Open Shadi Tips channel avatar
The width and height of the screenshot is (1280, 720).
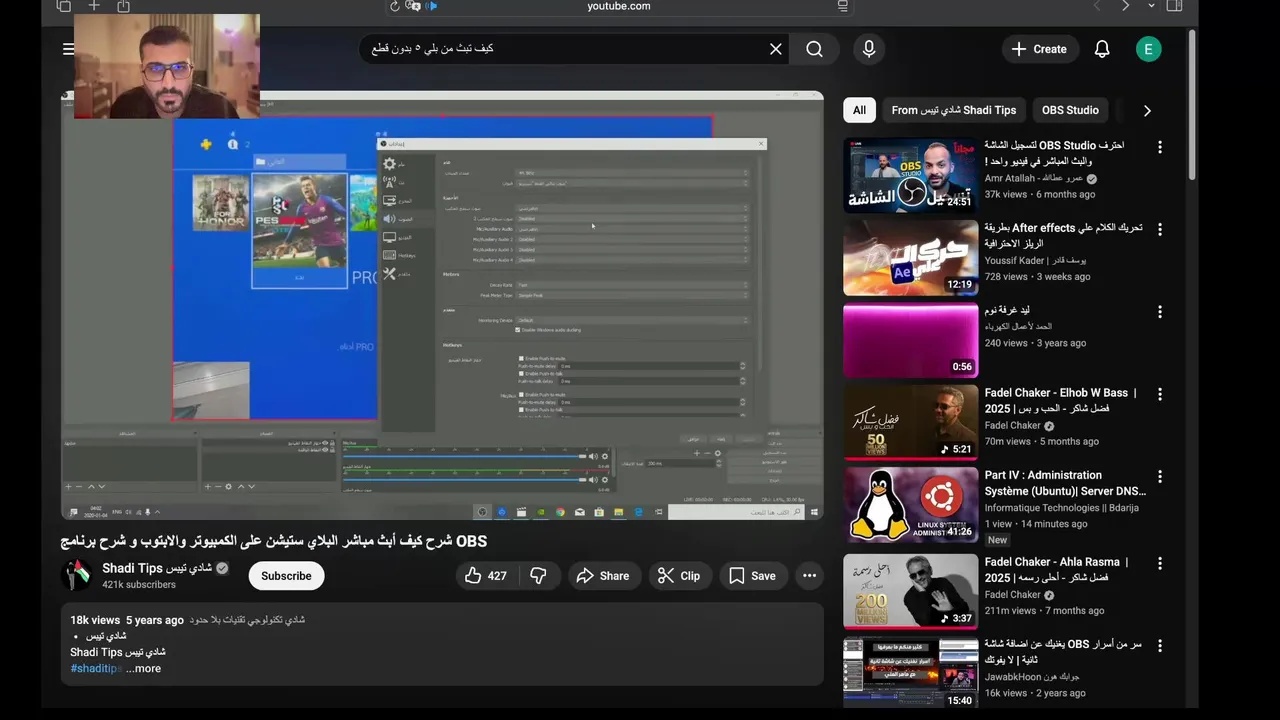click(x=77, y=575)
